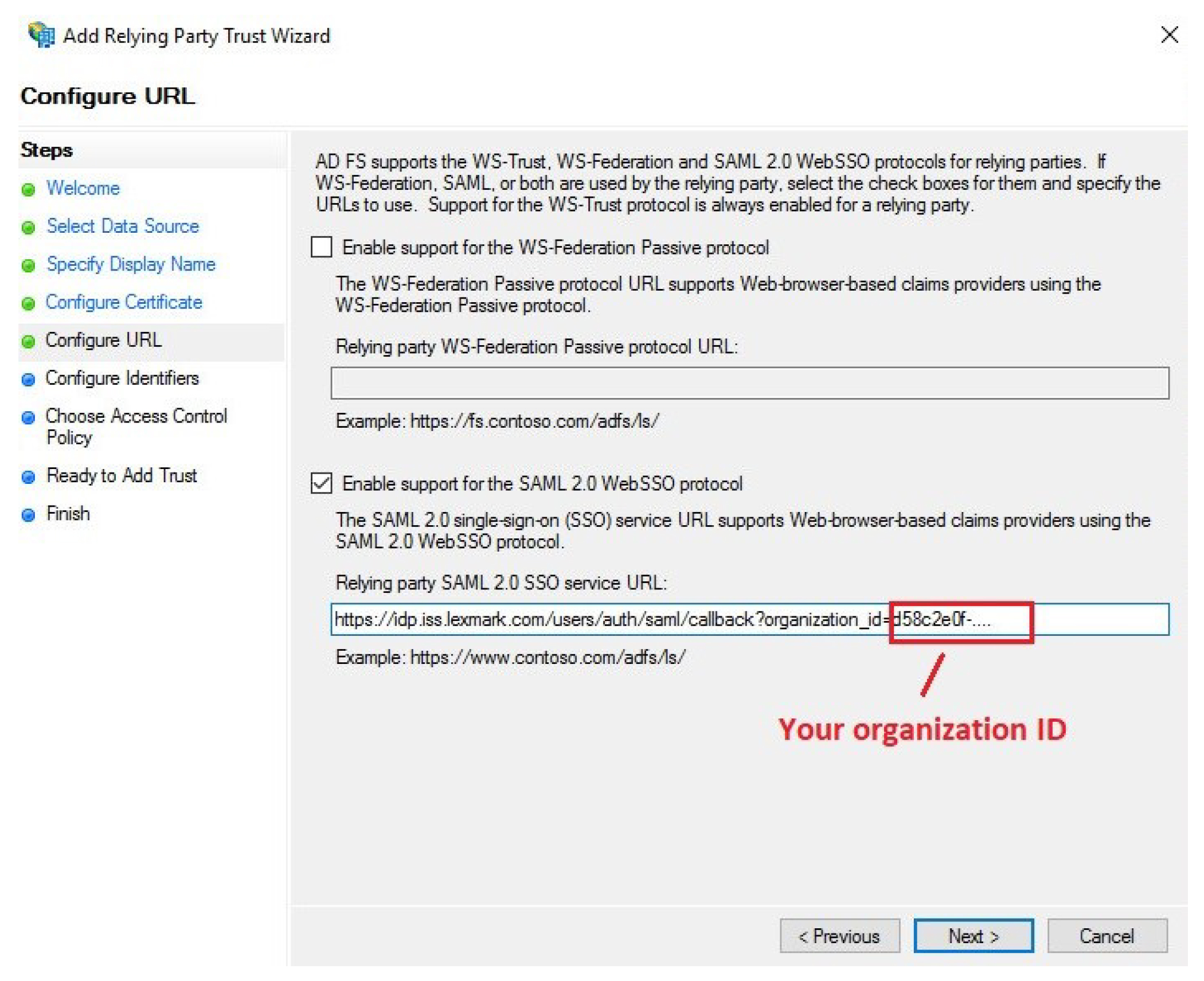This screenshot has width=1204, height=981.
Task: Click 'Example: https://fs.contoso.com/adfs/ls/' text
Action: click(x=497, y=421)
